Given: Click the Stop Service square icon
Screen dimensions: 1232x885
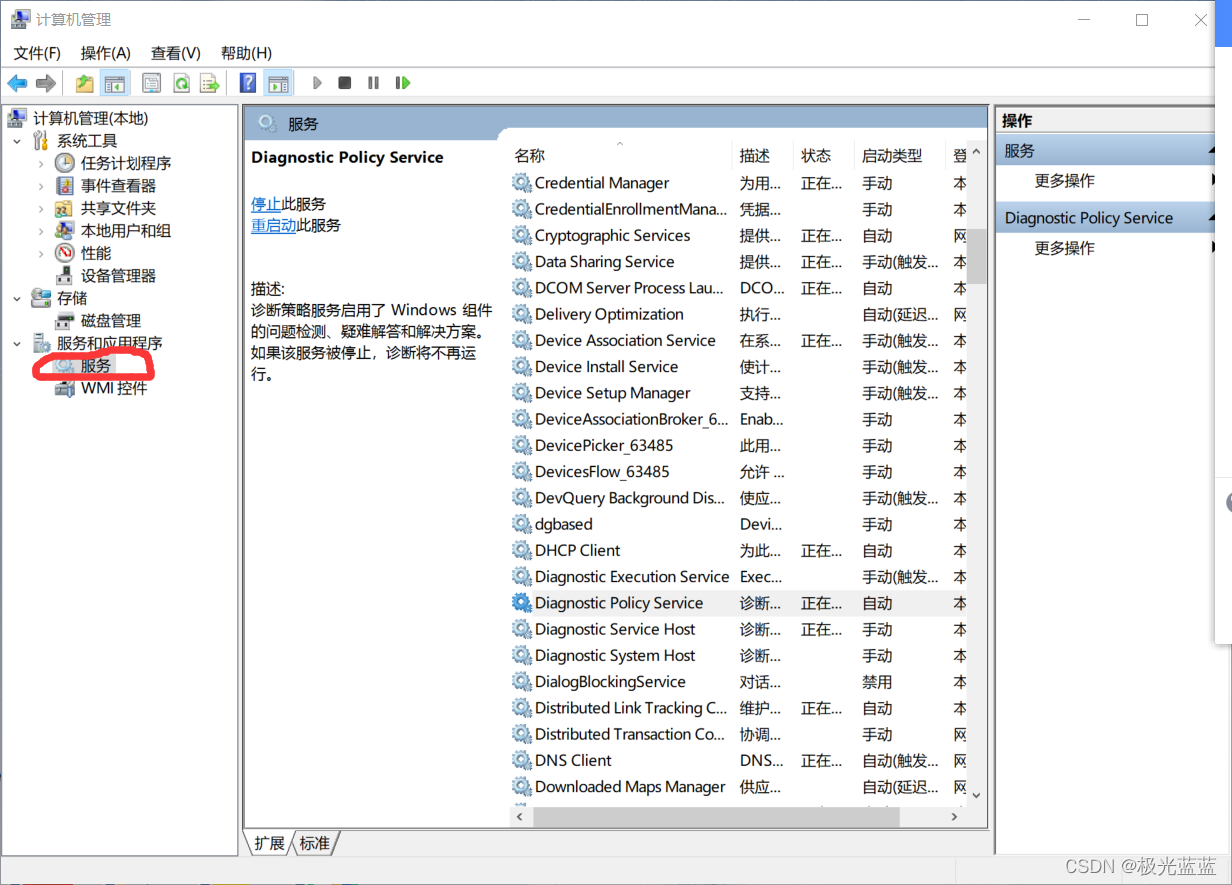Looking at the screenshot, I should 345,83.
